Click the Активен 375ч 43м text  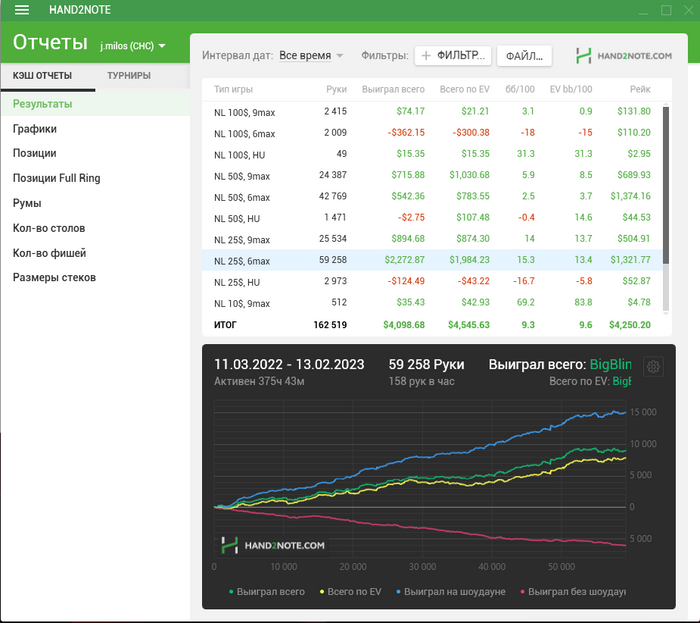(259, 382)
